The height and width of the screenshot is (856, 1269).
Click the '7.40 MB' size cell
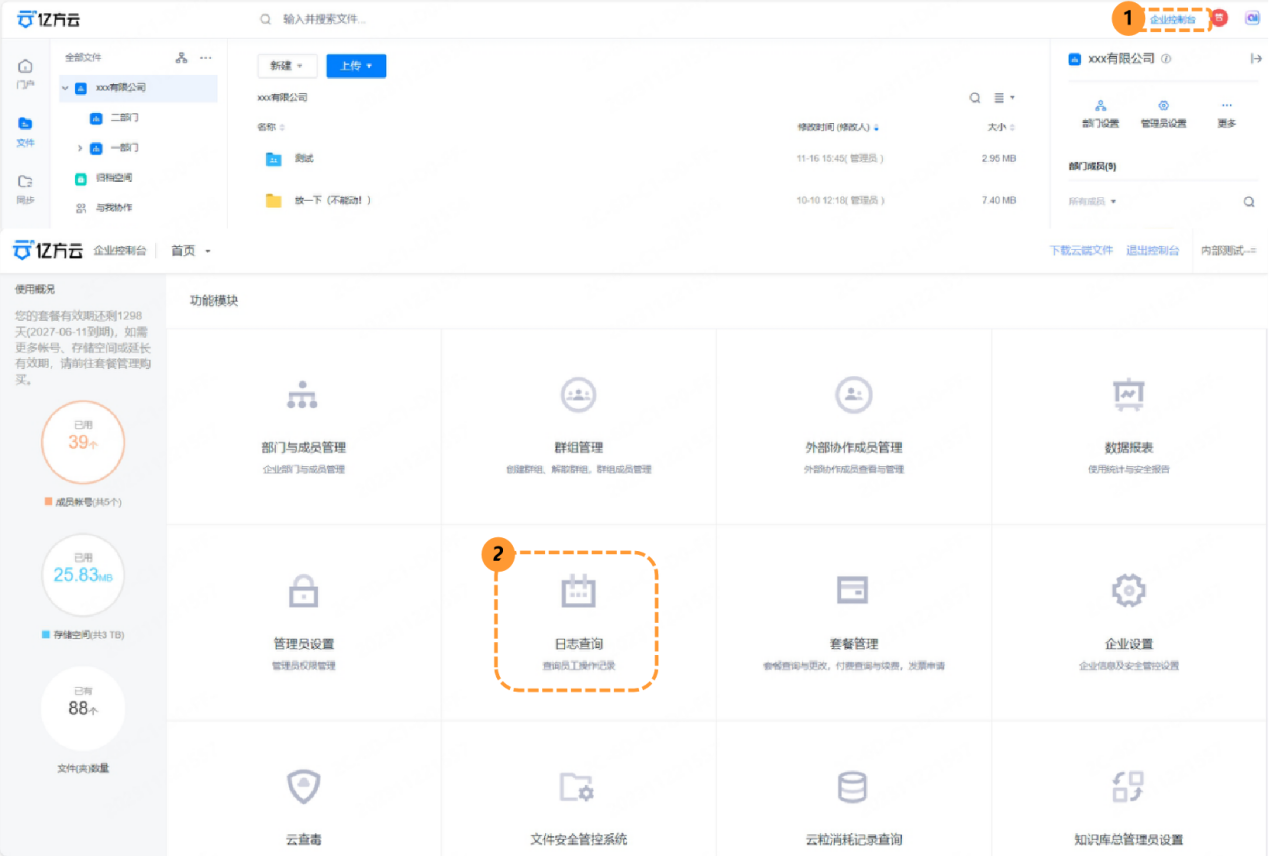pyautogui.click(x=998, y=200)
